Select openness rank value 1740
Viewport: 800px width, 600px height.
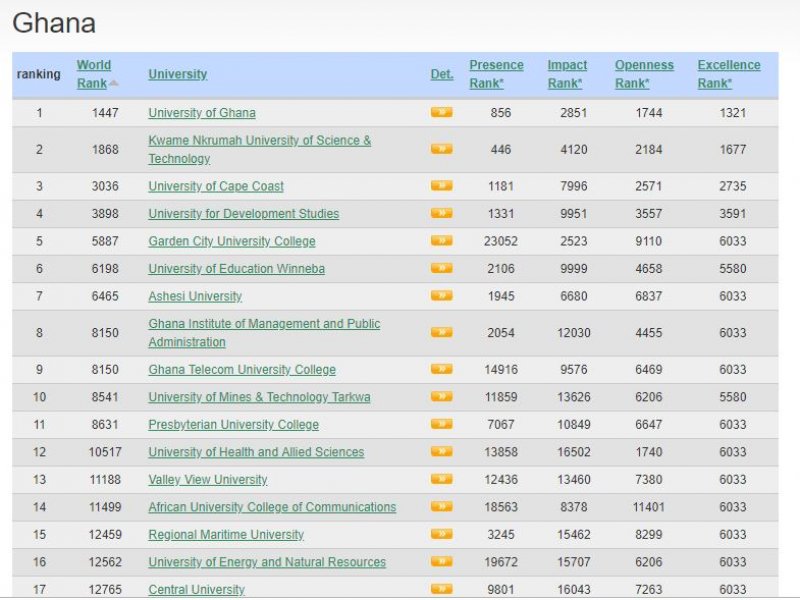[x=648, y=453]
